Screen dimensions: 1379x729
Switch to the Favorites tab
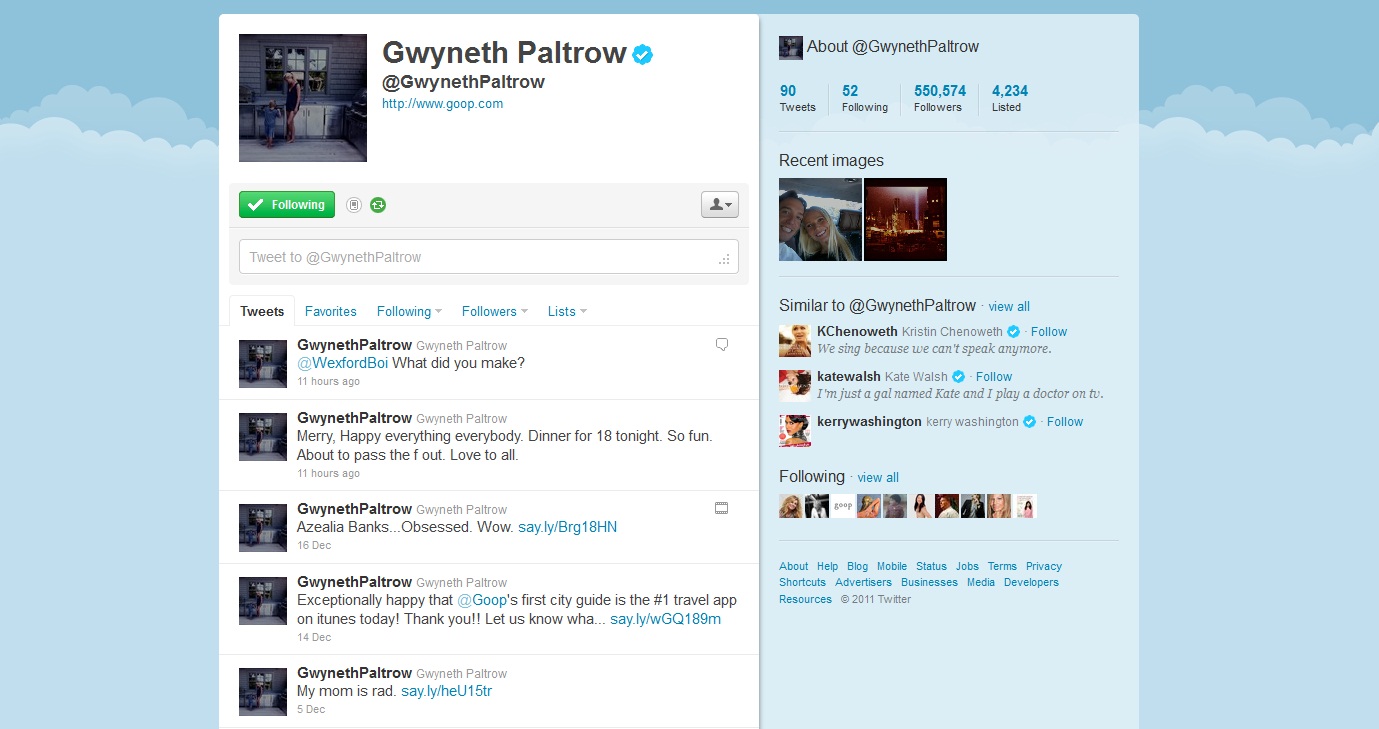pos(331,311)
